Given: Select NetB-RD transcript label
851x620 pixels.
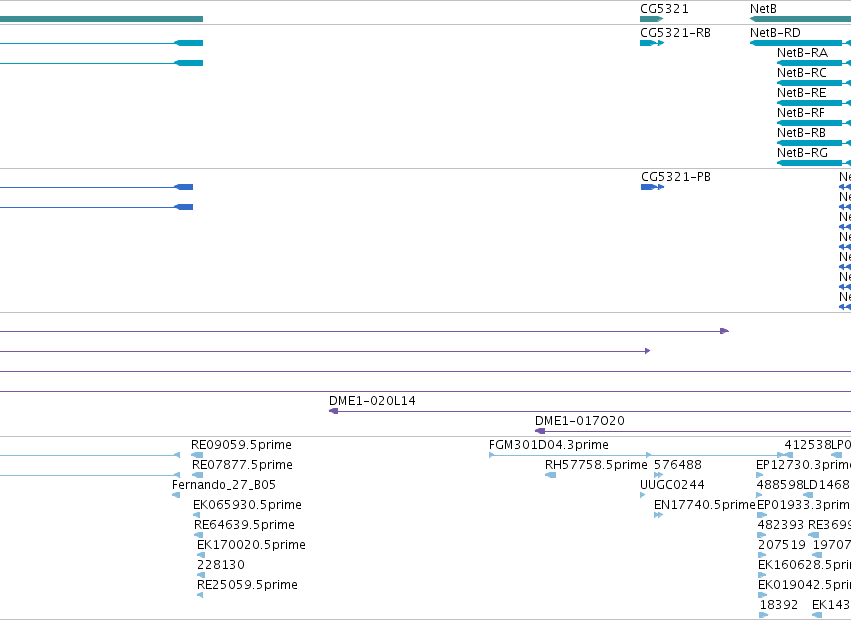Looking at the screenshot, I should [x=775, y=33].
